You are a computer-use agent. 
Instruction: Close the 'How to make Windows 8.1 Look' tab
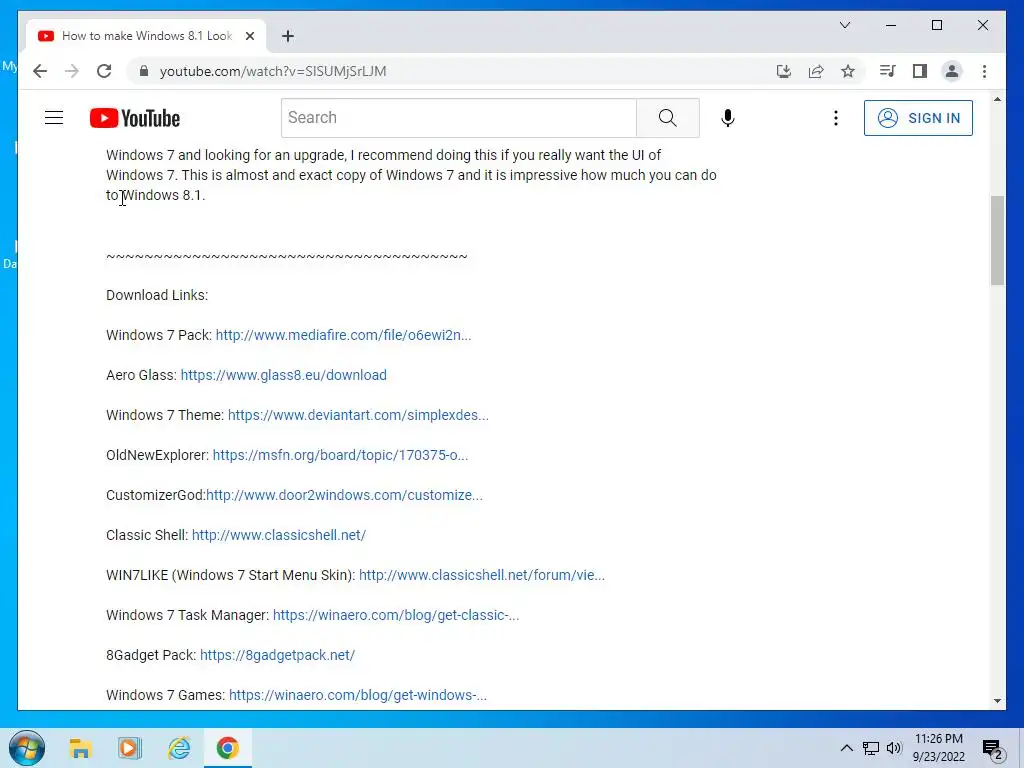coord(249,36)
